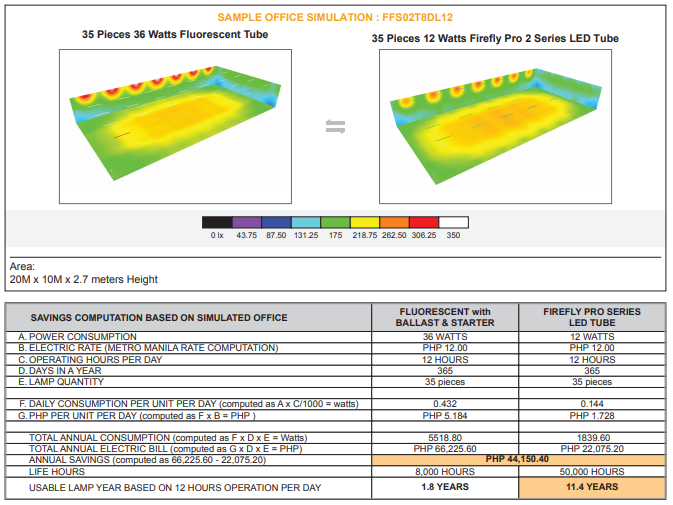Click 'FIREFLY PRO SERIES LED TUBE' column header
This screenshot has width=673, height=505.
(592, 317)
